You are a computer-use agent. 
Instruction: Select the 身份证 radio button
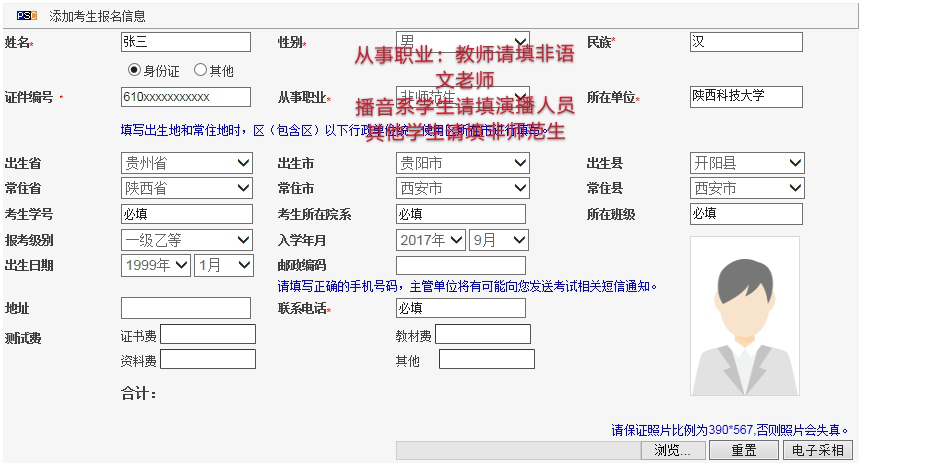(134, 70)
